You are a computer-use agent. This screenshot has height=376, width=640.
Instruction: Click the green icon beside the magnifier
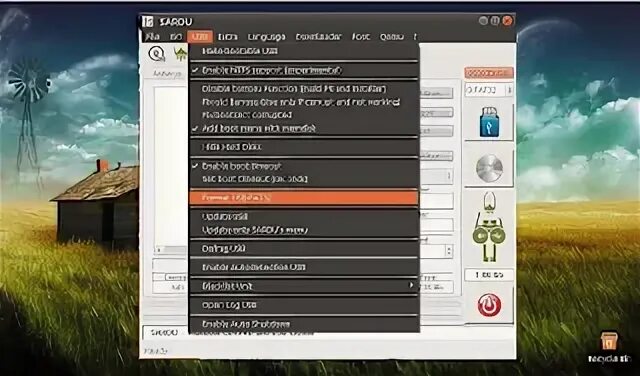180,53
